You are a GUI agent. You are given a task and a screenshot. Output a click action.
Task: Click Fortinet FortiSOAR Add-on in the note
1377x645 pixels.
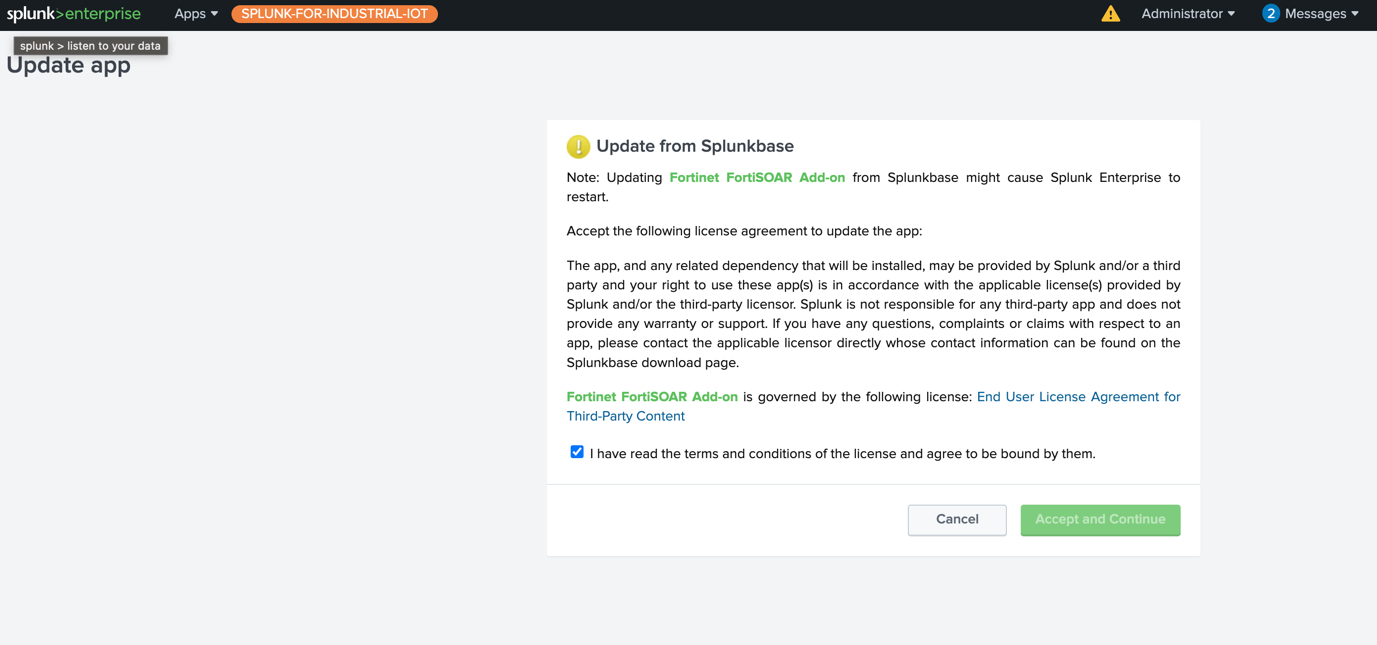point(757,178)
